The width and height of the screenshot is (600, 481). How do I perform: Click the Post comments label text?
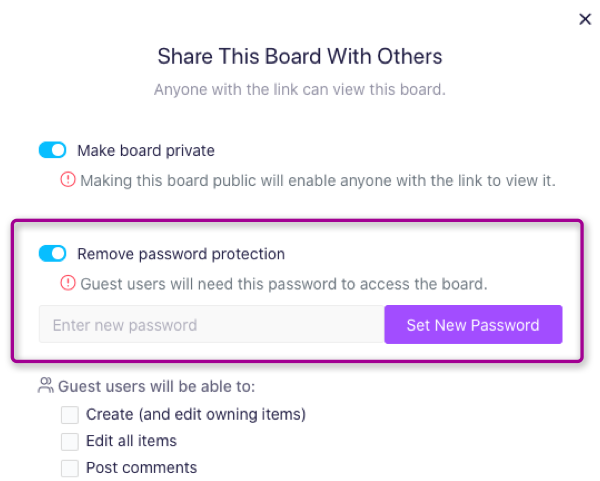pos(141,468)
